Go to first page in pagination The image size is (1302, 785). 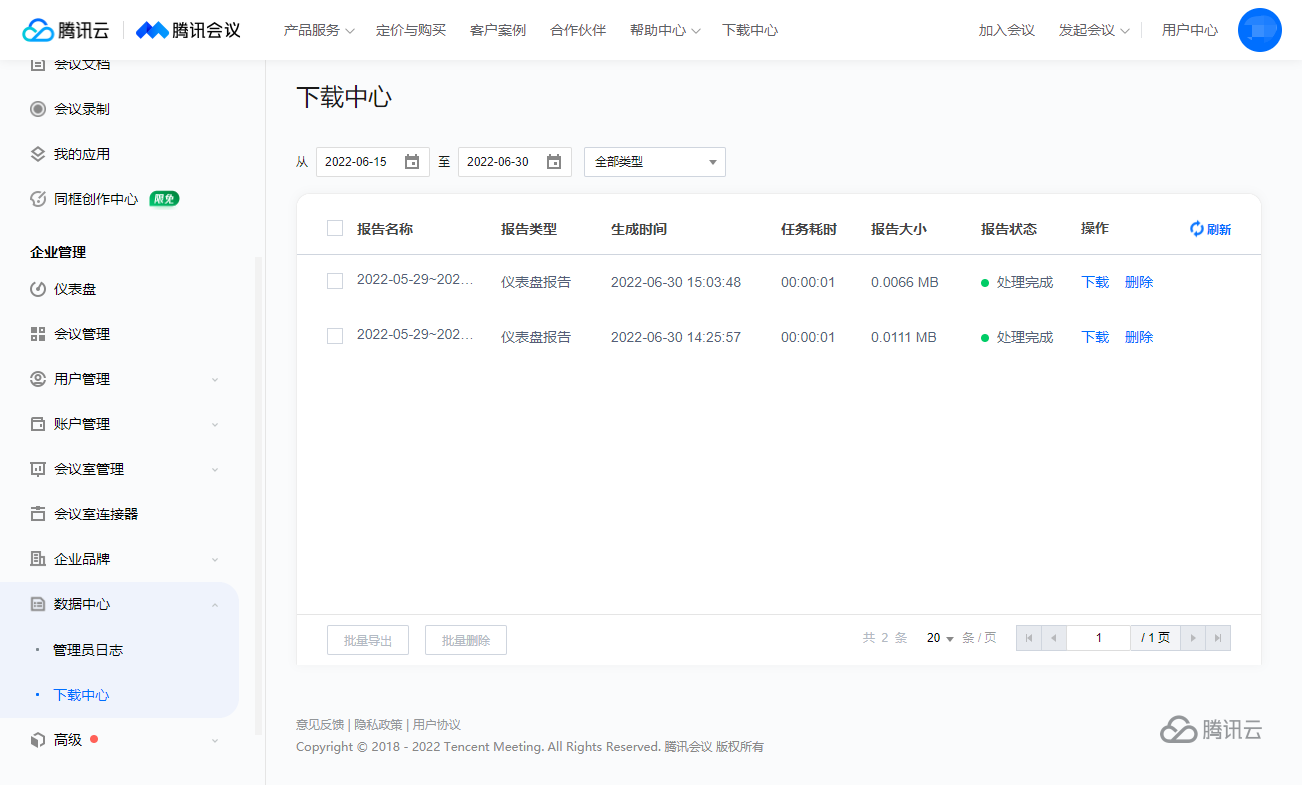coord(1029,638)
